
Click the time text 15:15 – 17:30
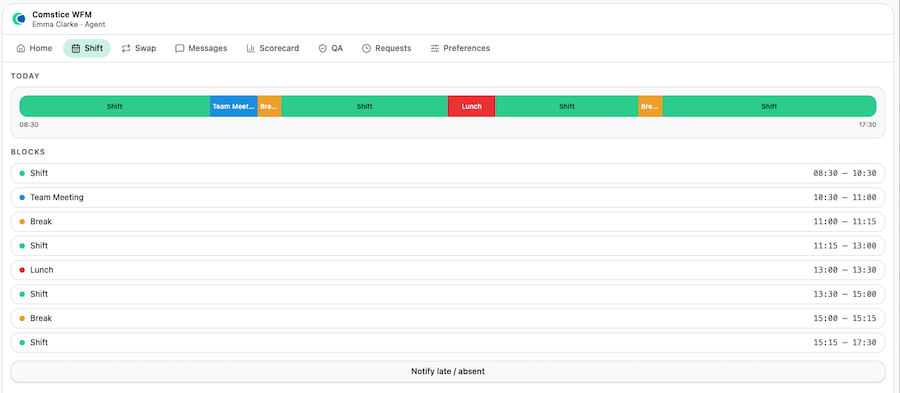click(x=844, y=343)
